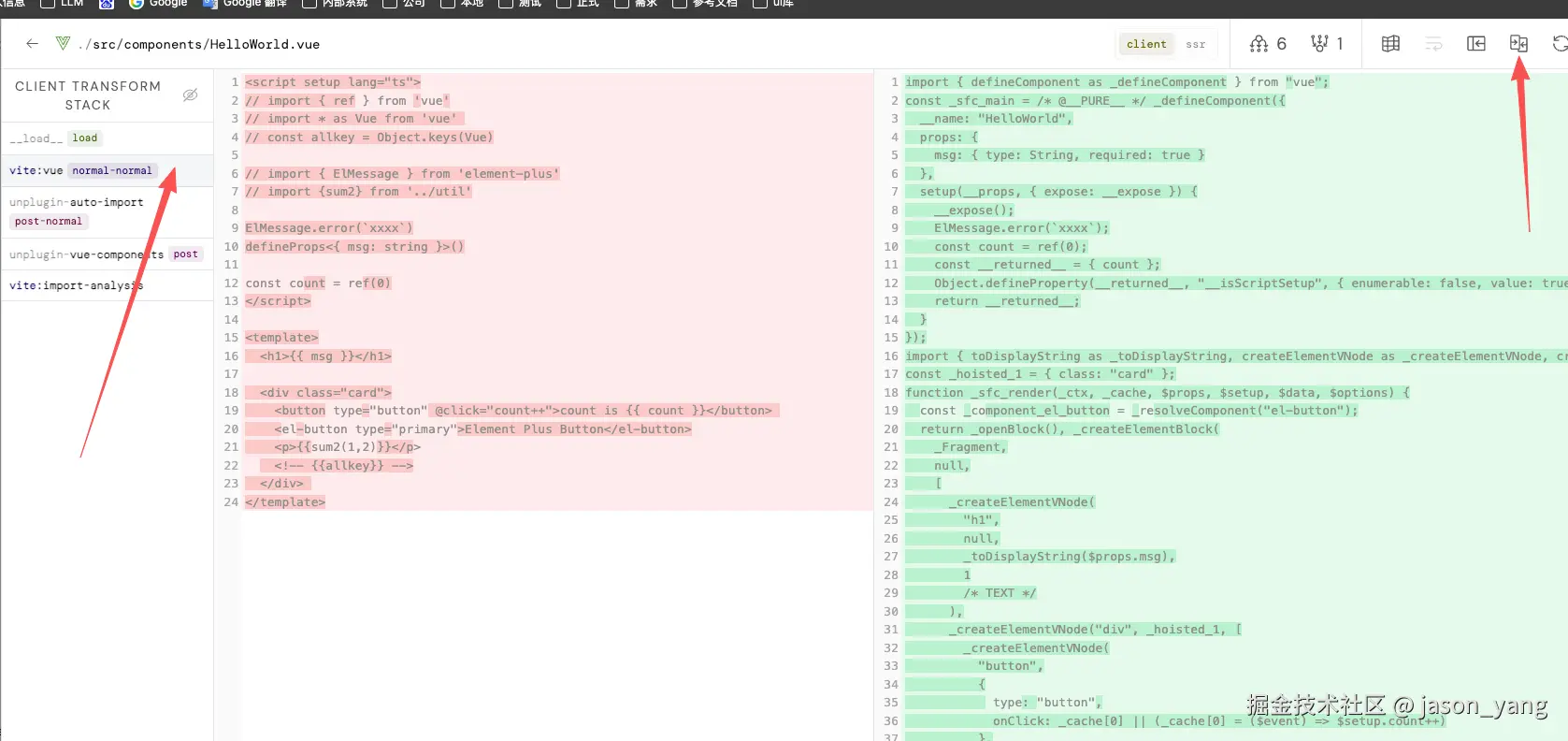Open the module imports list showing 1
This screenshot has height=741, width=1568.
(1328, 44)
